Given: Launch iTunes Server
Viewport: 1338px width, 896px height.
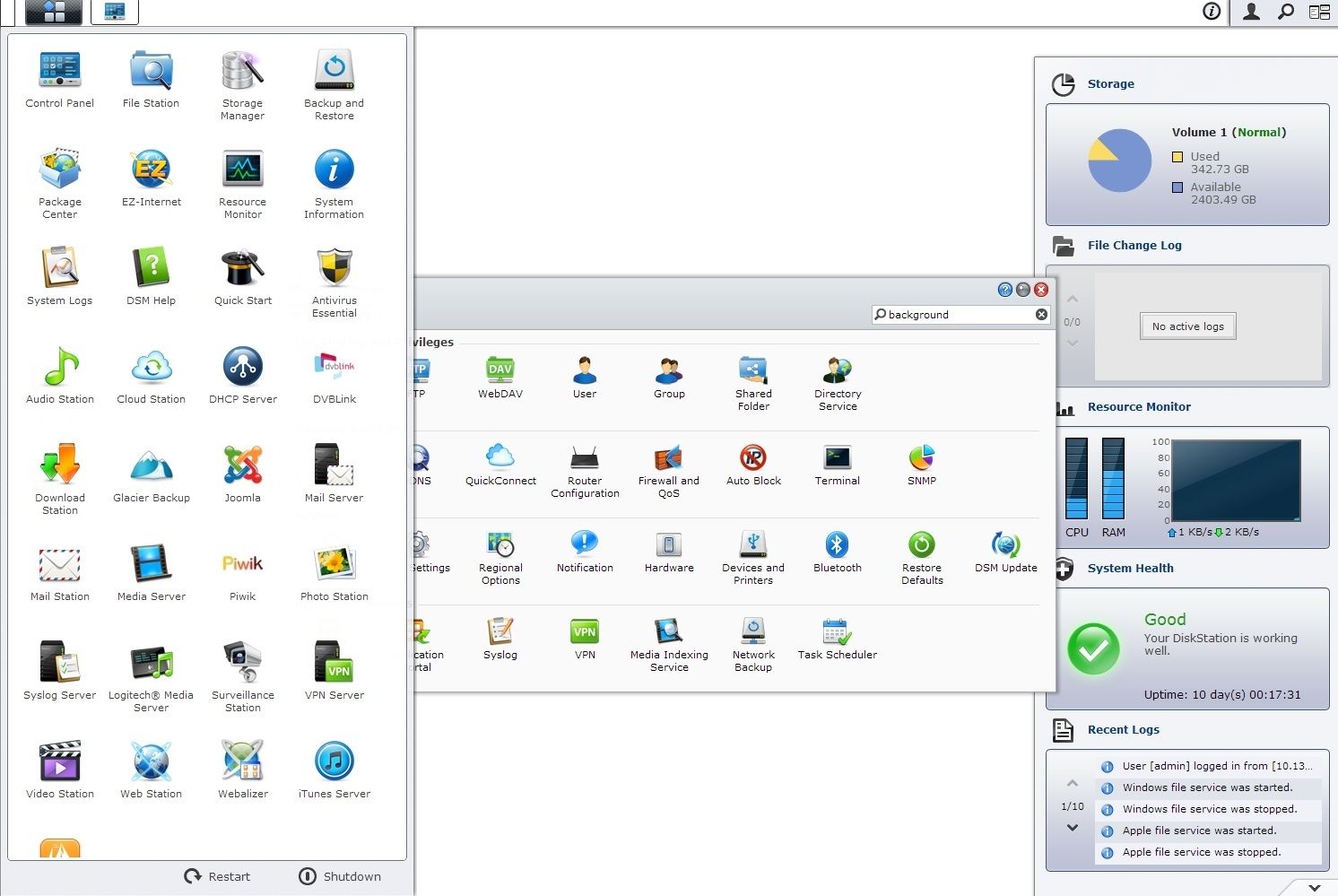Looking at the screenshot, I should (x=334, y=770).
